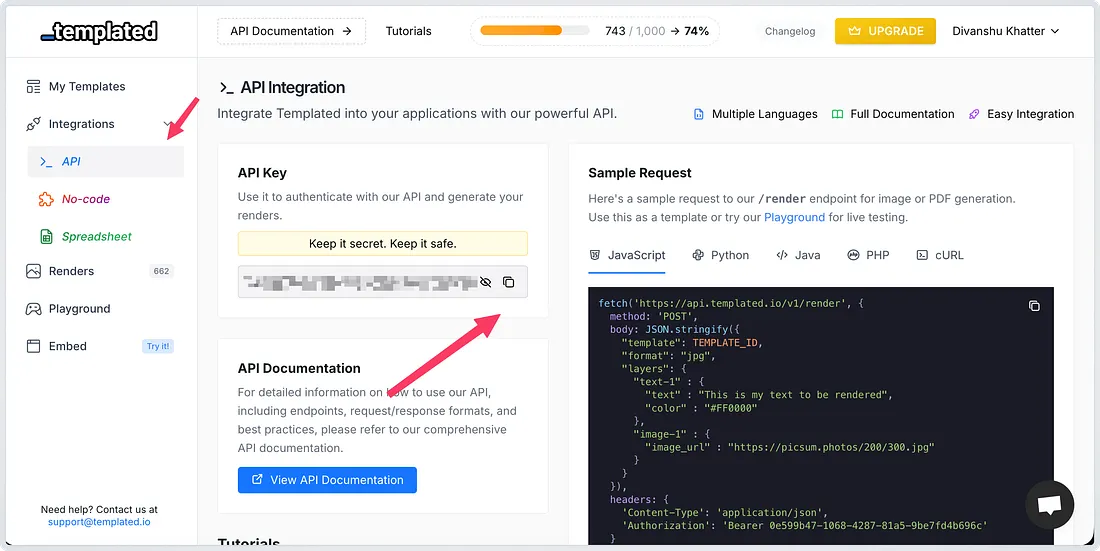Open the chat support widget
Image resolution: width=1100 pixels, height=551 pixels.
1049,505
